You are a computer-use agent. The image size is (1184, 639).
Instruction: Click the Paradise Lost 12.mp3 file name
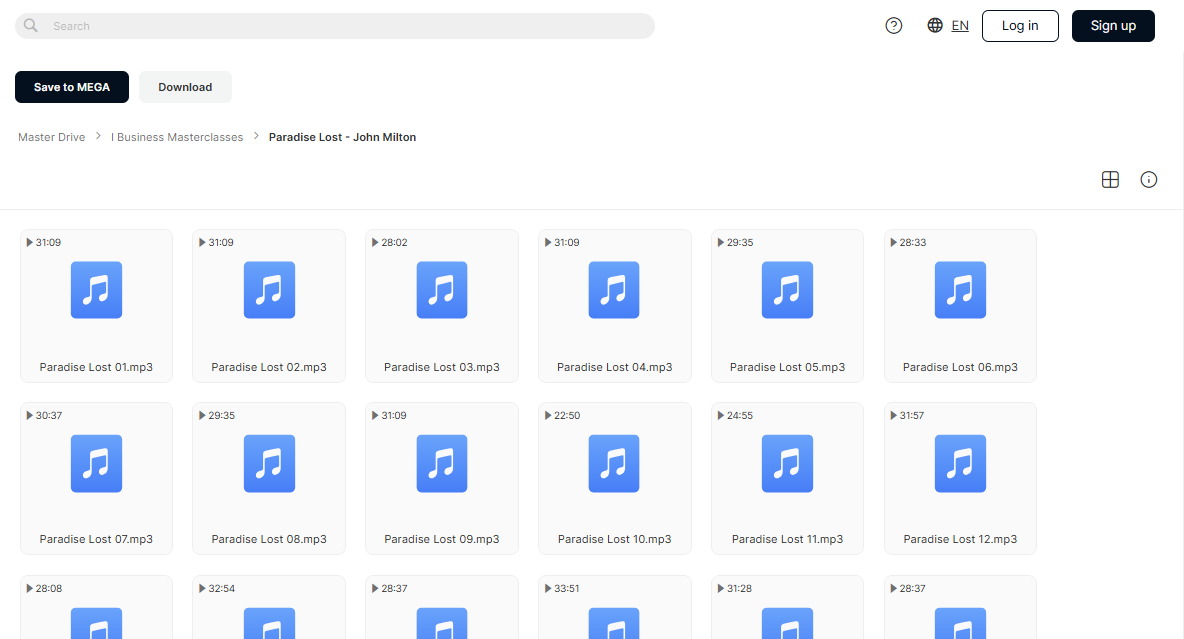click(x=960, y=539)
